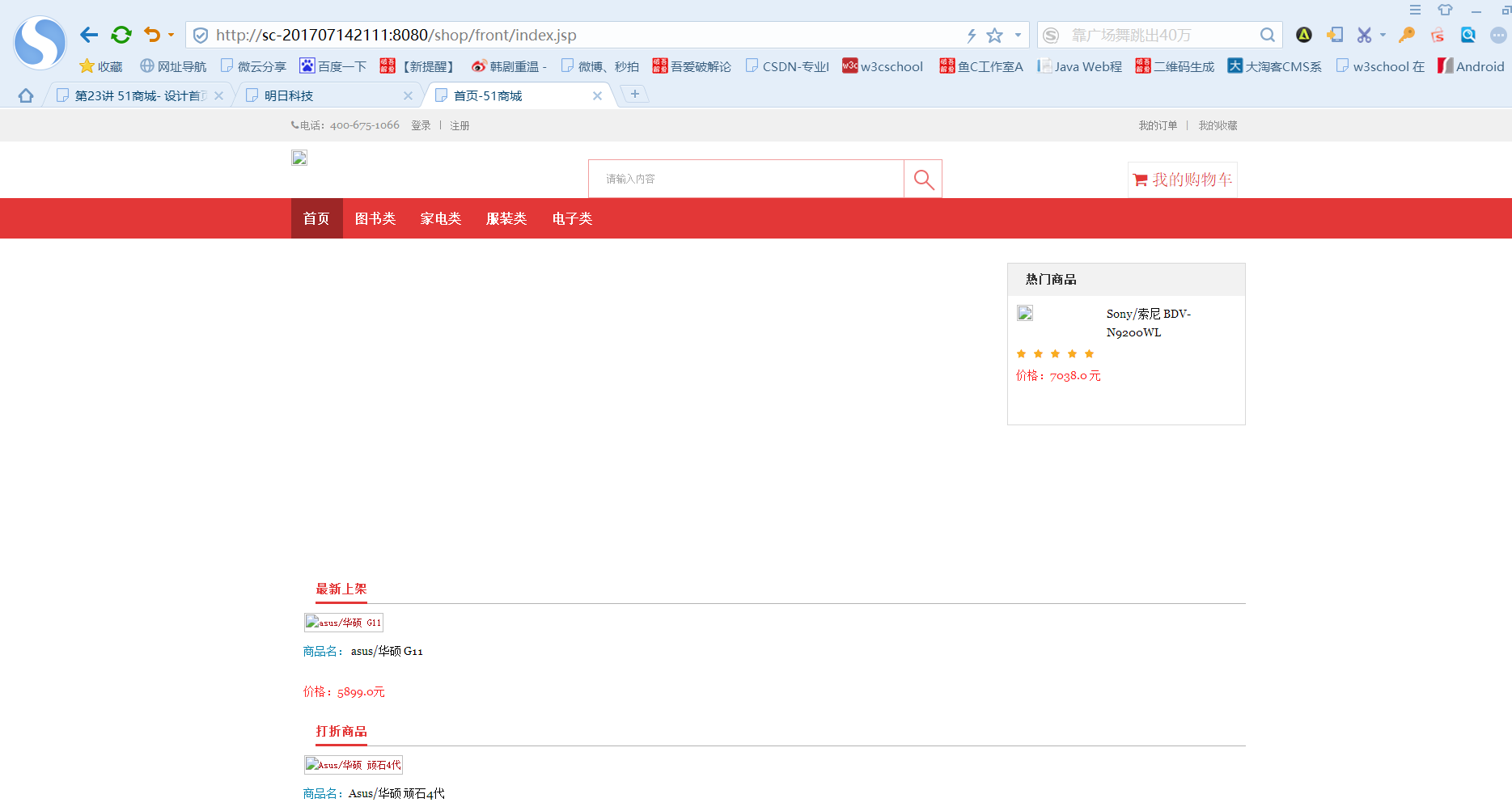Click the asus/华硕 G11 product image
Image resolution: width=1512 pixels, height=811 pixels.
[344, 622]
